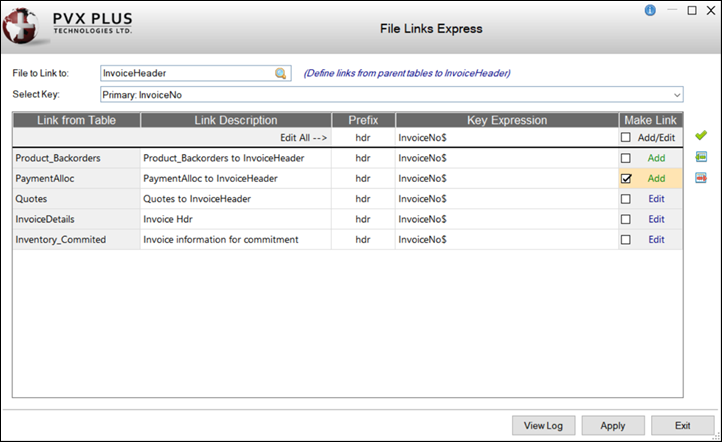Click the green arrow icon beside the grid
This screenshot has height=442, width=722.
(701, 157)
